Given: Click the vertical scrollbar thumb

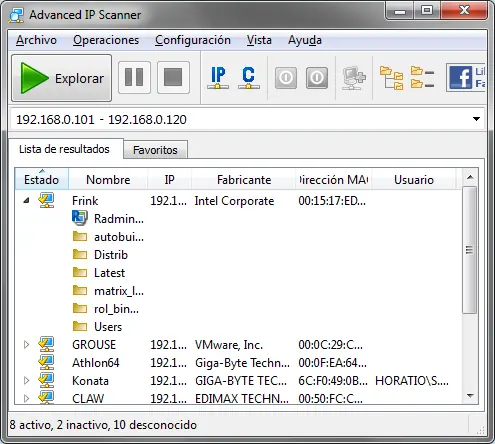Looking at the screenshot, I should pos(470,250).
